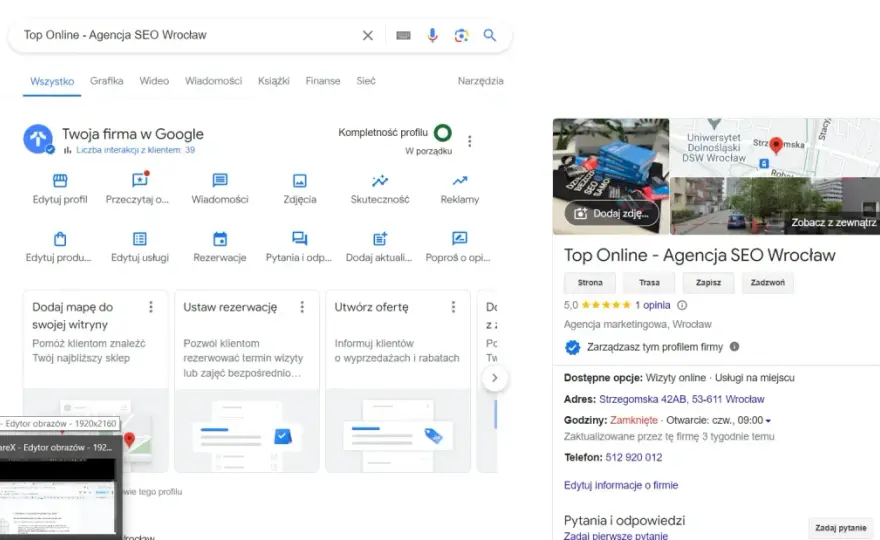880x540 pixels.
Task: Open three-dot menu on Dodaj mapę card
Action: click(x=151, y=307)
